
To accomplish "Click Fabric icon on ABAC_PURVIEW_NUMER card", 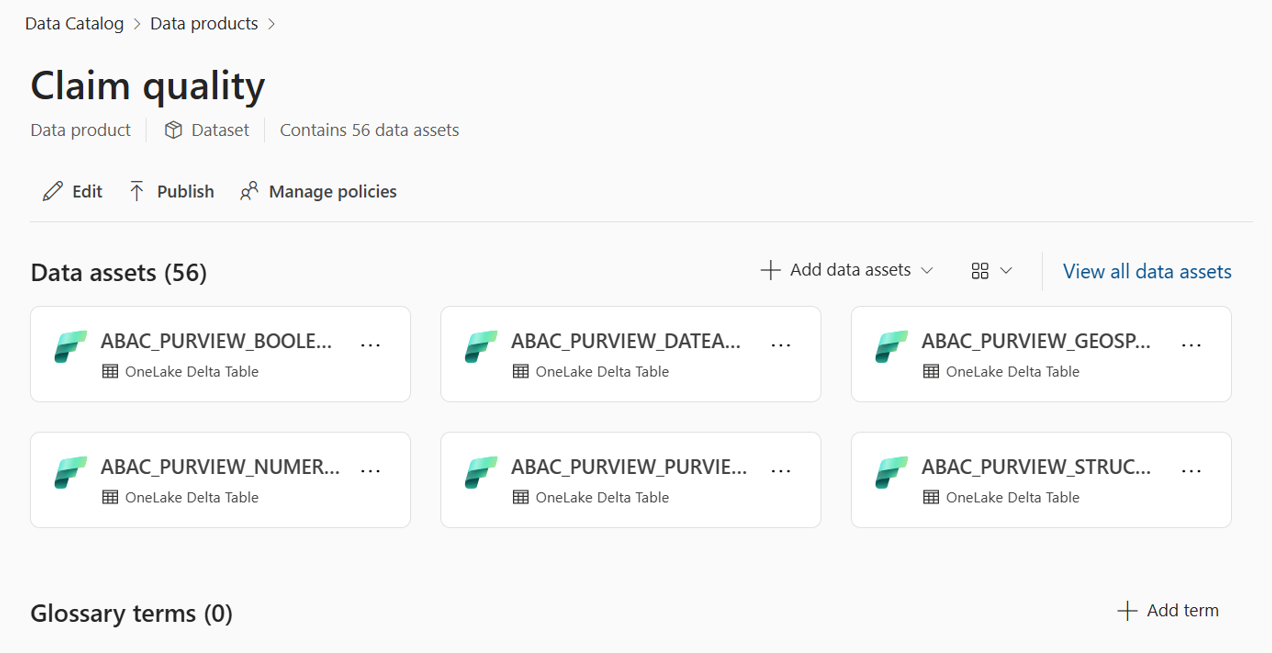I will [x=71, y=473].
